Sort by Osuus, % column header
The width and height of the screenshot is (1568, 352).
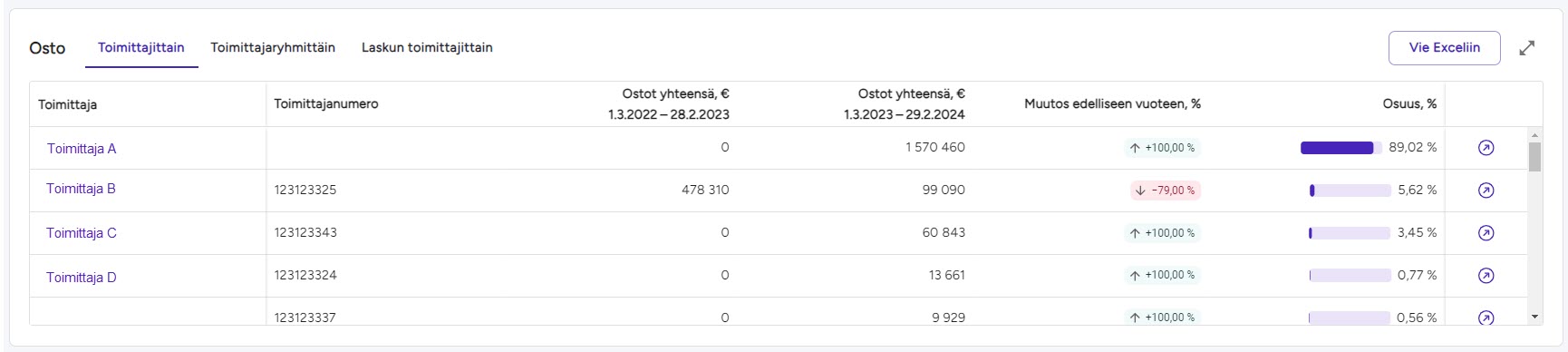1409,104
